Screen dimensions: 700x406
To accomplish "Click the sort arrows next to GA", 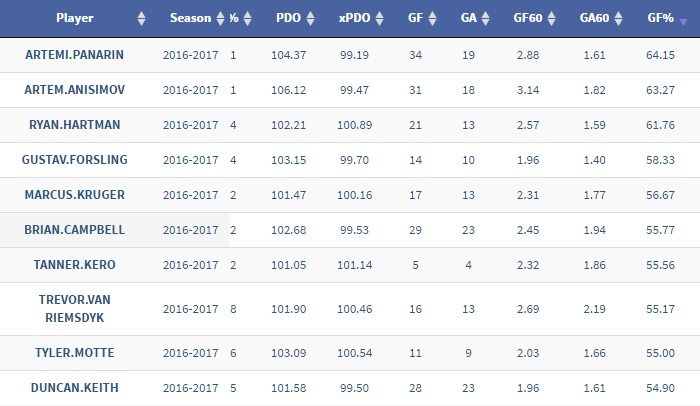I will click(485, 19).
